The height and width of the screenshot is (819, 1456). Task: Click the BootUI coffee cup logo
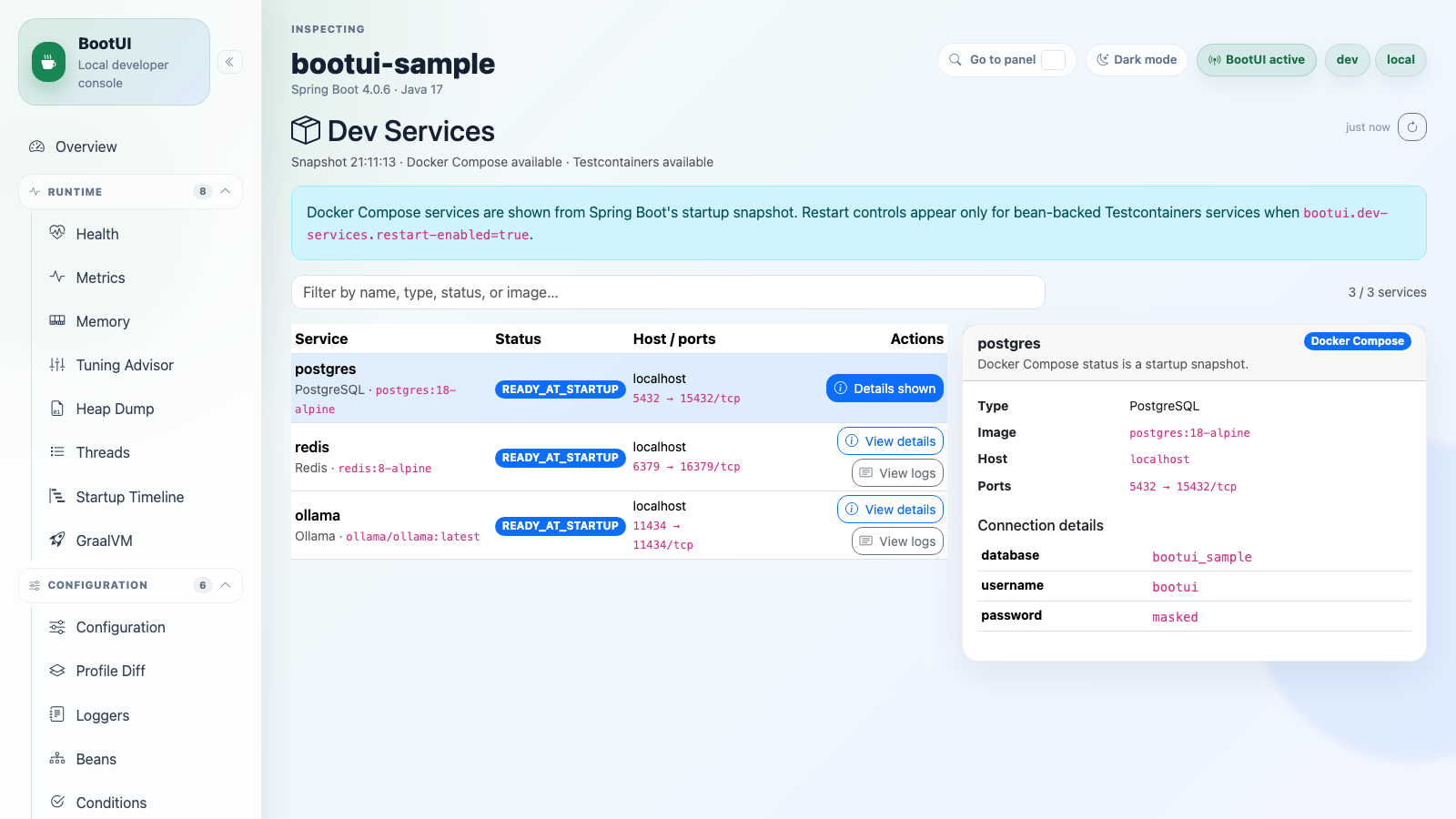click(49, 62)
